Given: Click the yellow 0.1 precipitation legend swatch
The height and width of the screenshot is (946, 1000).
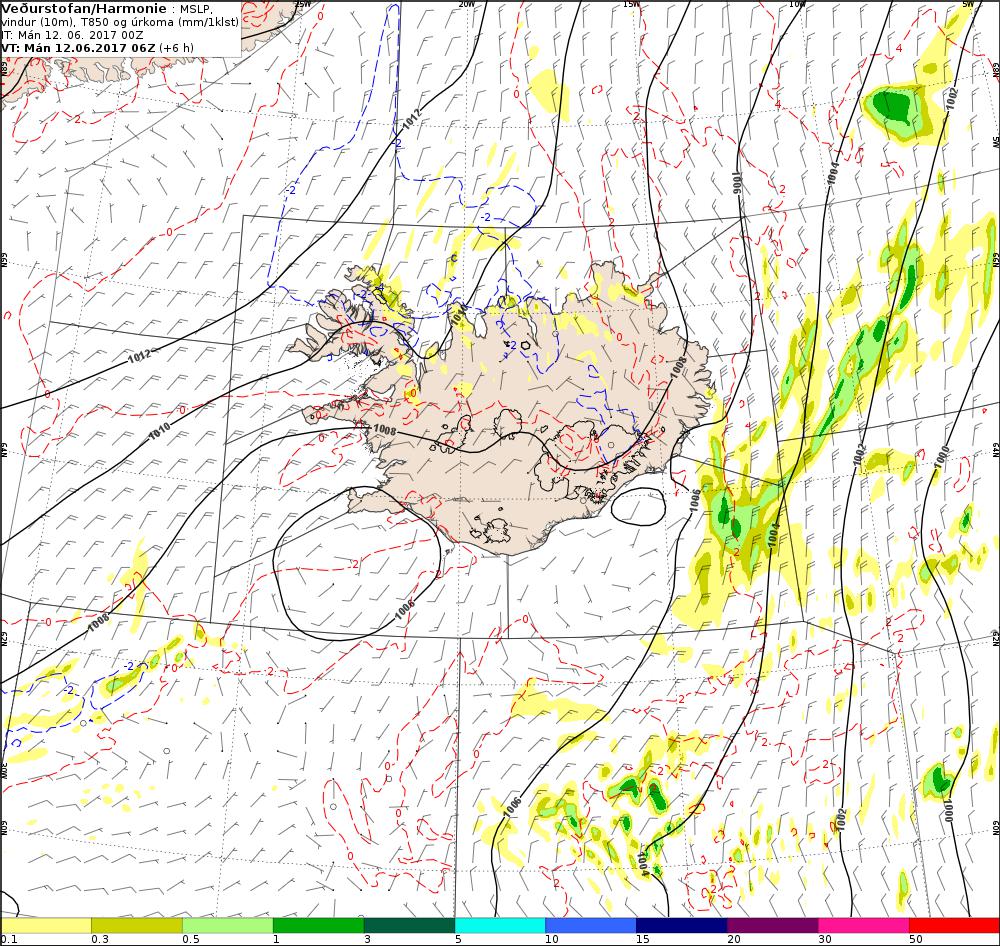Looking at the screenshot, I should click(x=46, y=925).
